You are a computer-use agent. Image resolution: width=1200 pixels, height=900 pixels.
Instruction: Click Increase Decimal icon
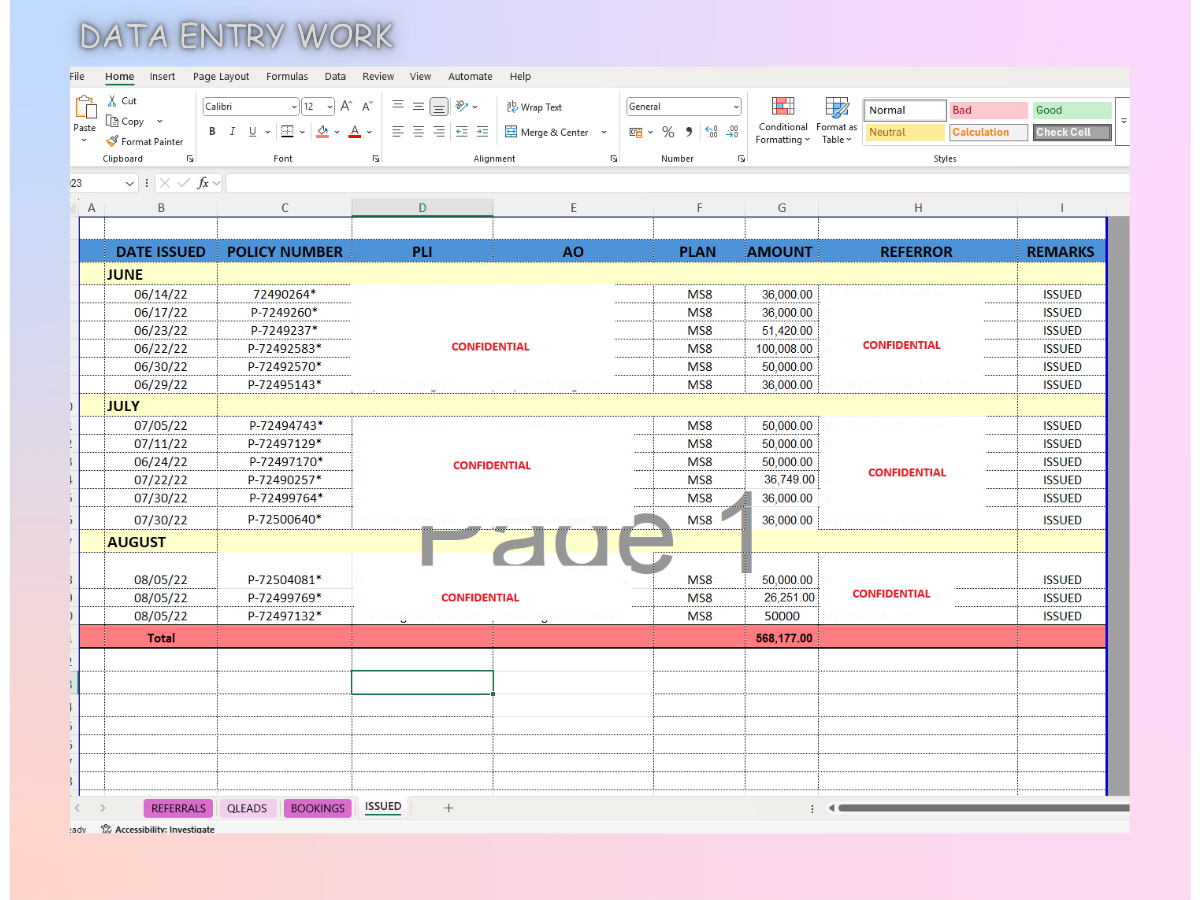click(711, 132)
